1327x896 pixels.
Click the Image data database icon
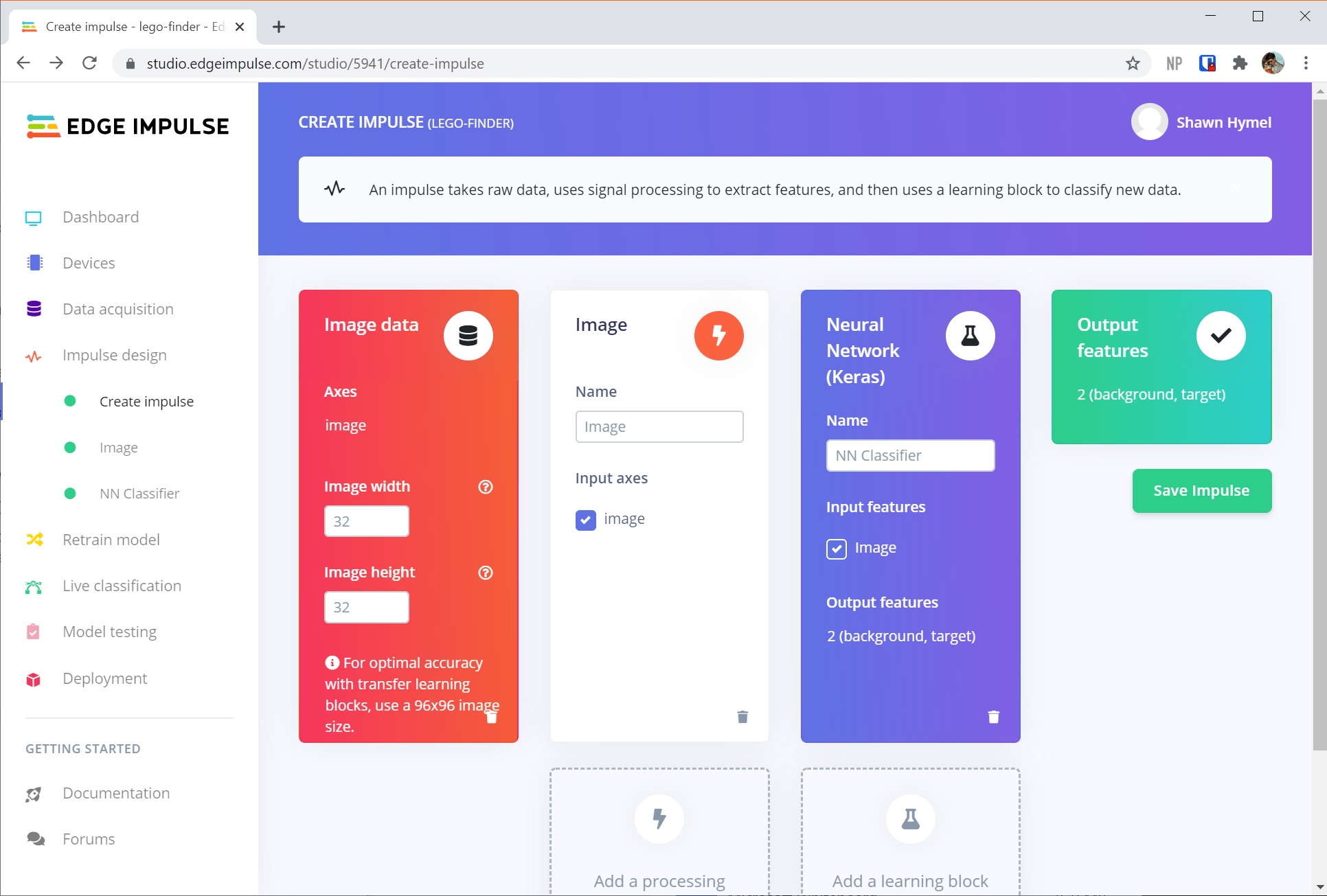pyautogui.click(x=467, y=335)
